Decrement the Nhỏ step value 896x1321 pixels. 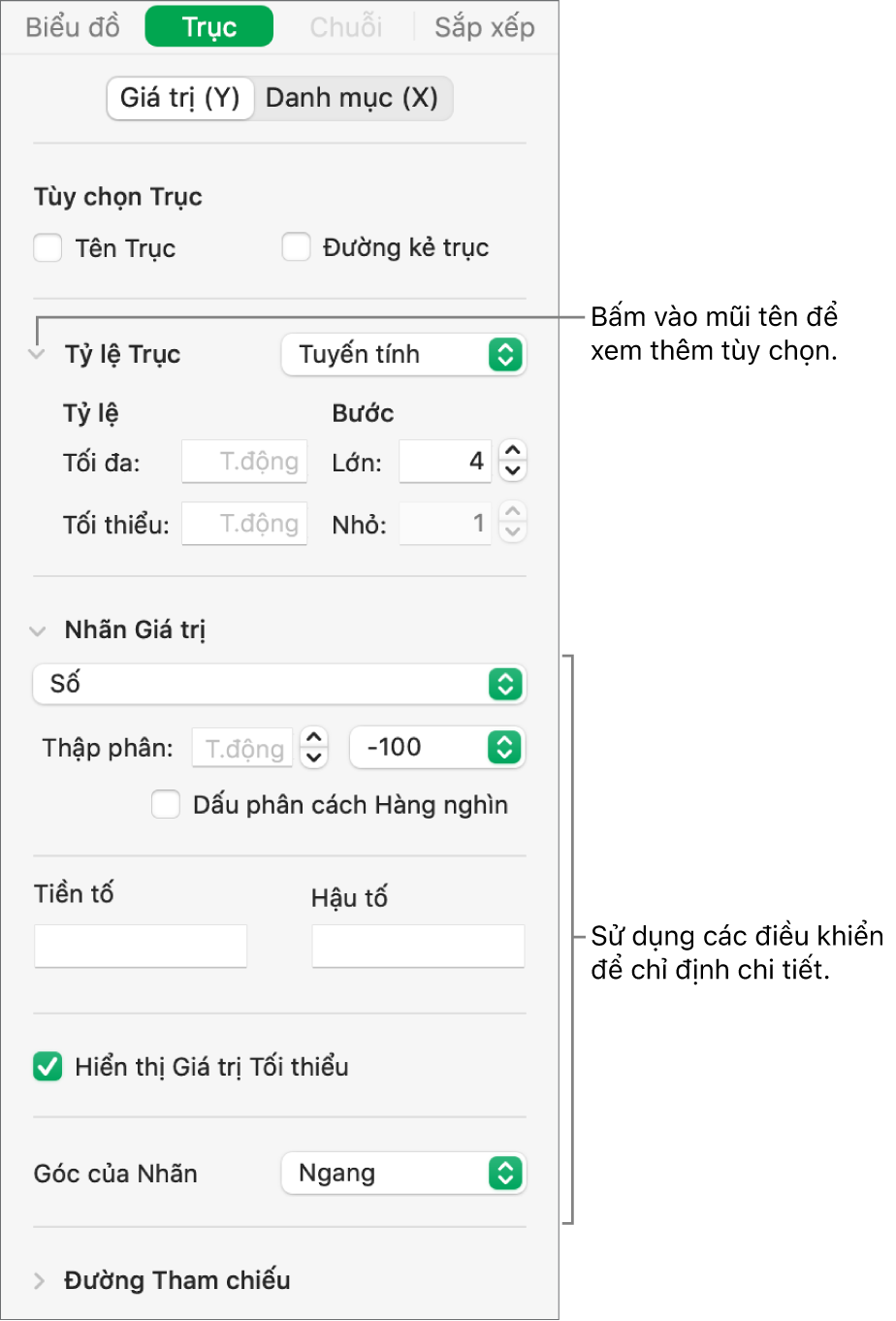point(511,531)
